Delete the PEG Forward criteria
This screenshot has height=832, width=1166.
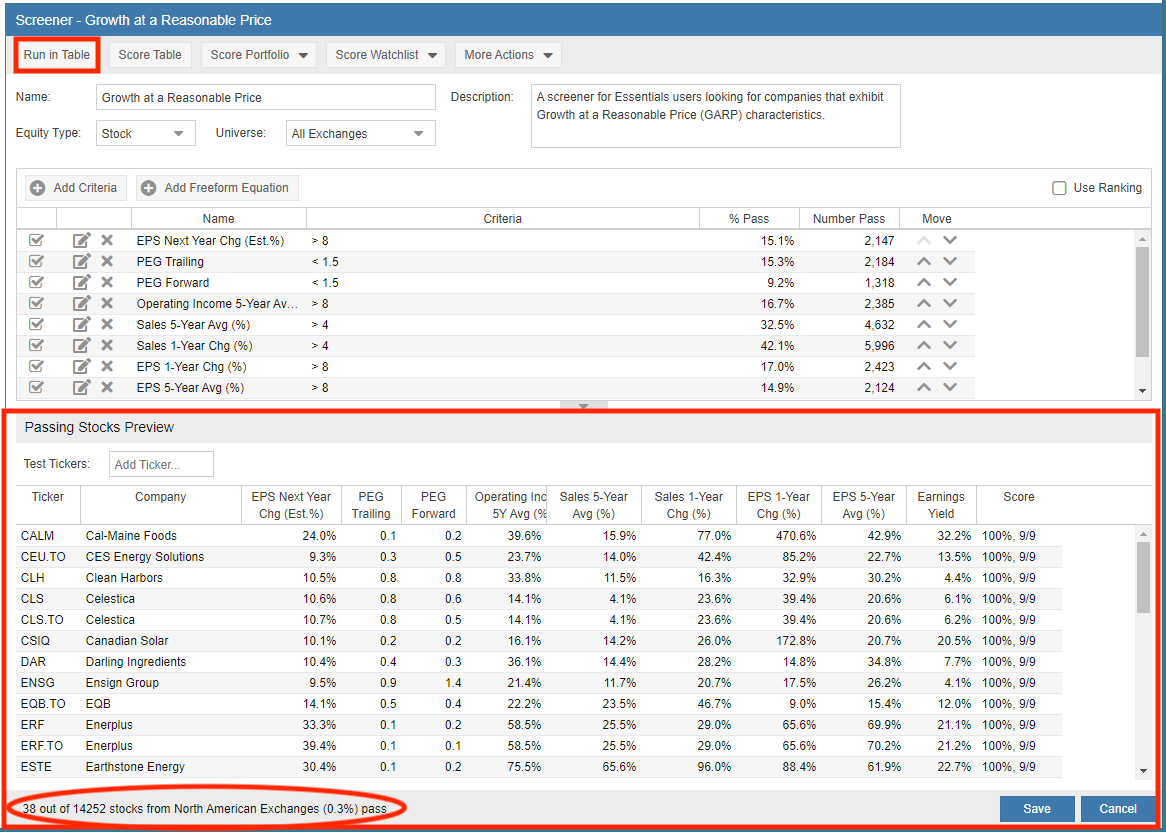[107, 283]
